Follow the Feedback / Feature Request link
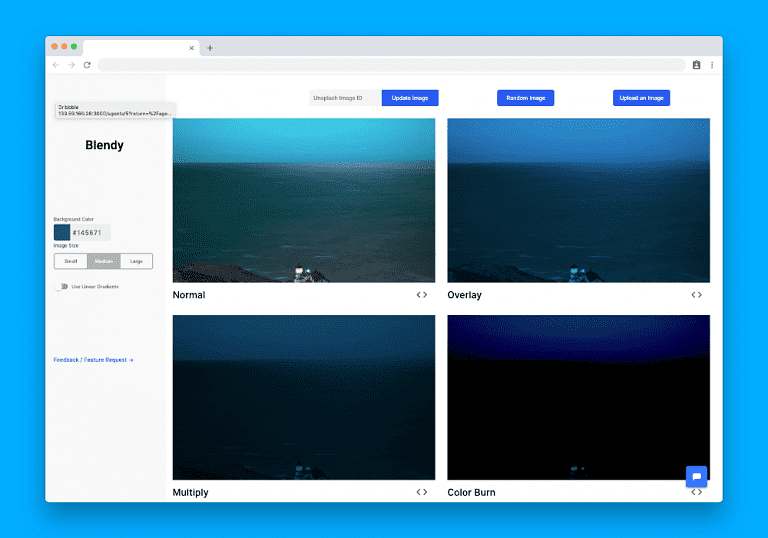 (93, 360)
